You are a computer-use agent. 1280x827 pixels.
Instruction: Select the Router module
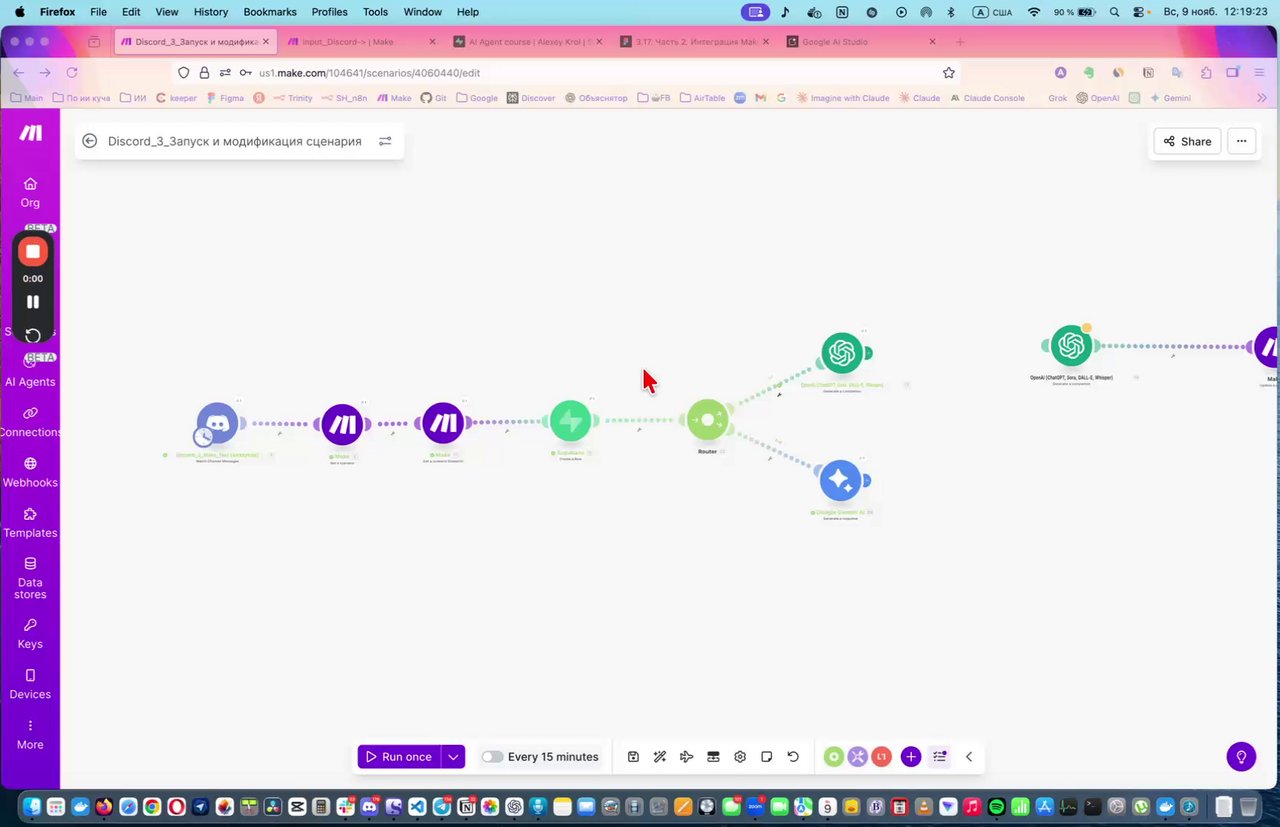[x=708, y=420]
